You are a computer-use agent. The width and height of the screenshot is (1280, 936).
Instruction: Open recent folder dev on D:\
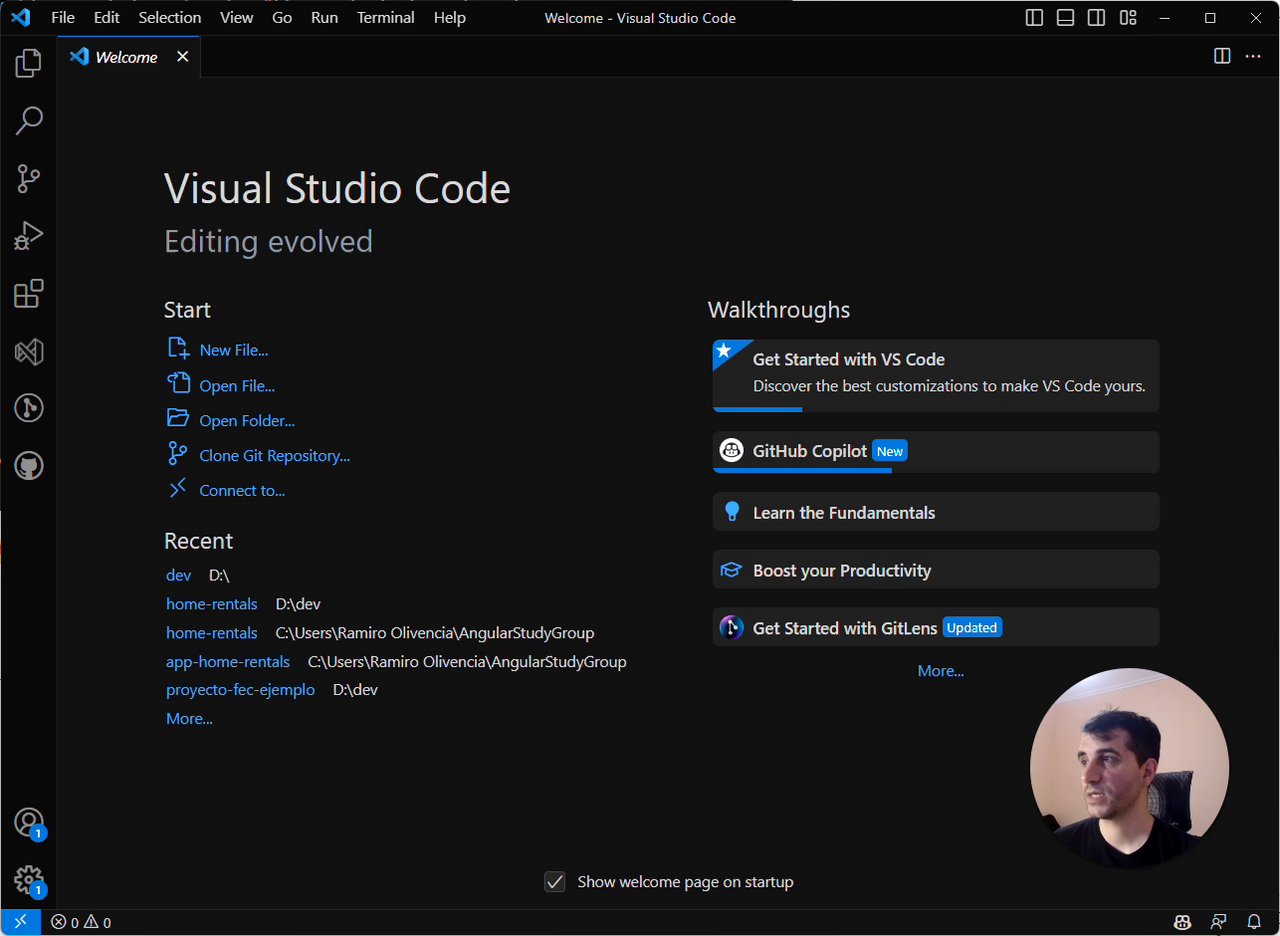click(178, 576)
